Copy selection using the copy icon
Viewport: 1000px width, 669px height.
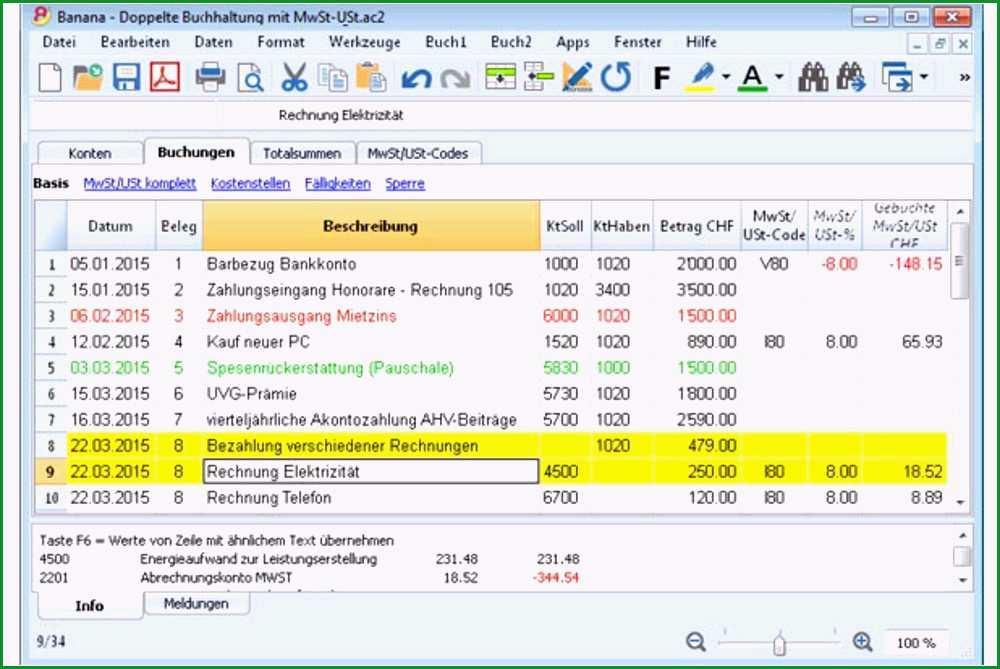(x=333, y=77)
